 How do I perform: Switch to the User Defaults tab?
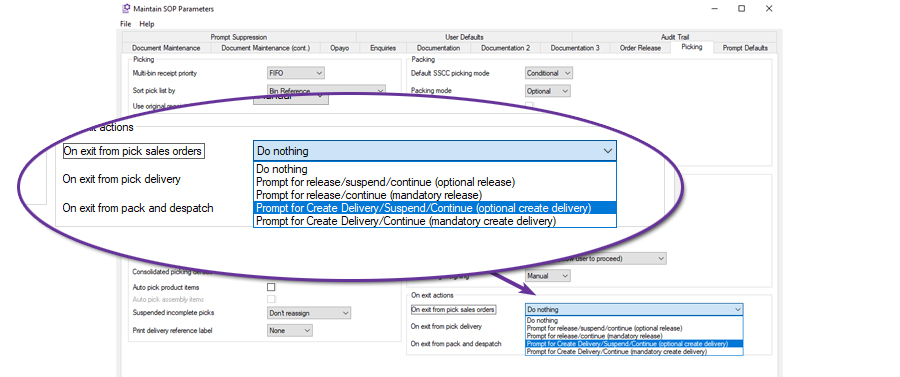coord(464,37)
